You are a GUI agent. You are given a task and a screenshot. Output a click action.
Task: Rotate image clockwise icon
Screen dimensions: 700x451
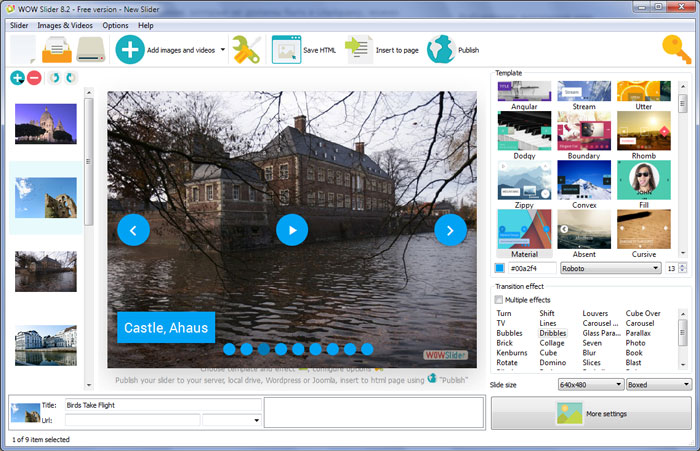click(x=71, y=78)
